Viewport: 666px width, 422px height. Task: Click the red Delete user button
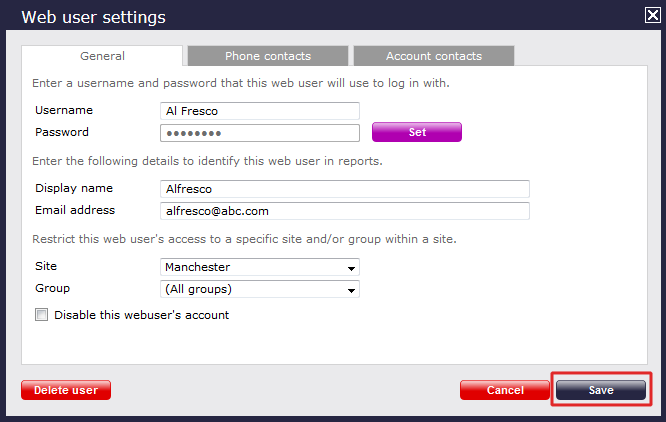point(66,390)
